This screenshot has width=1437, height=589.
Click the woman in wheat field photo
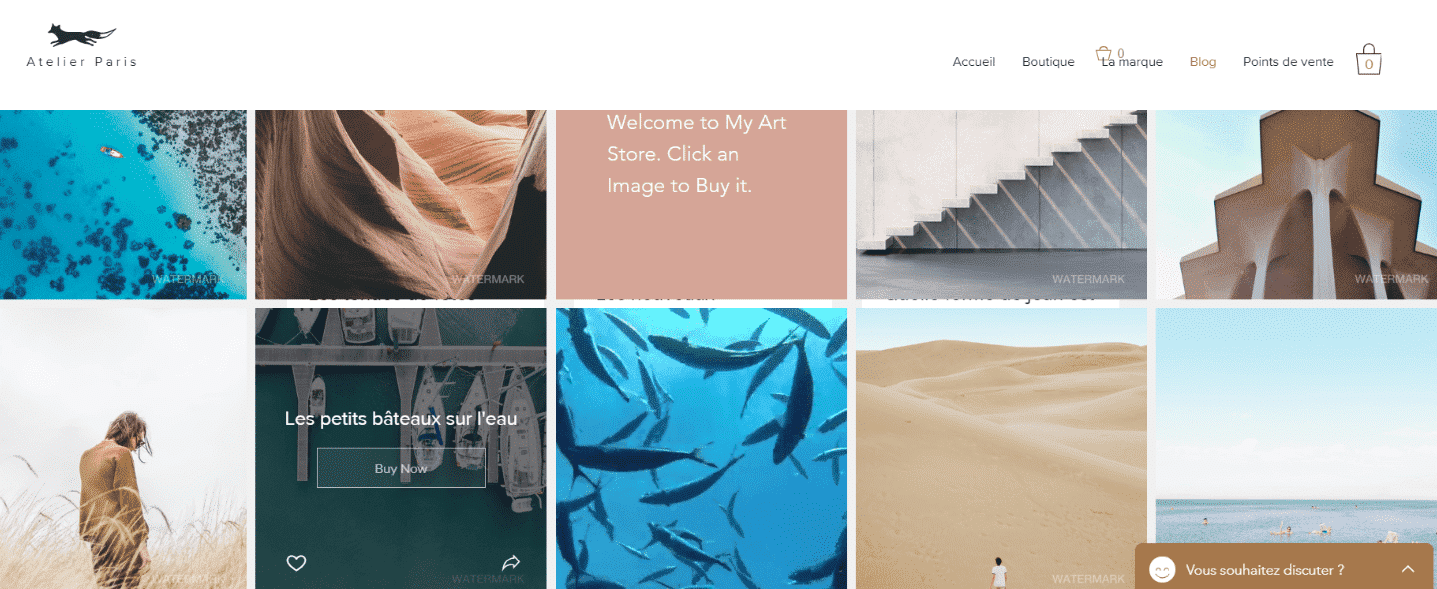(123, 448)
